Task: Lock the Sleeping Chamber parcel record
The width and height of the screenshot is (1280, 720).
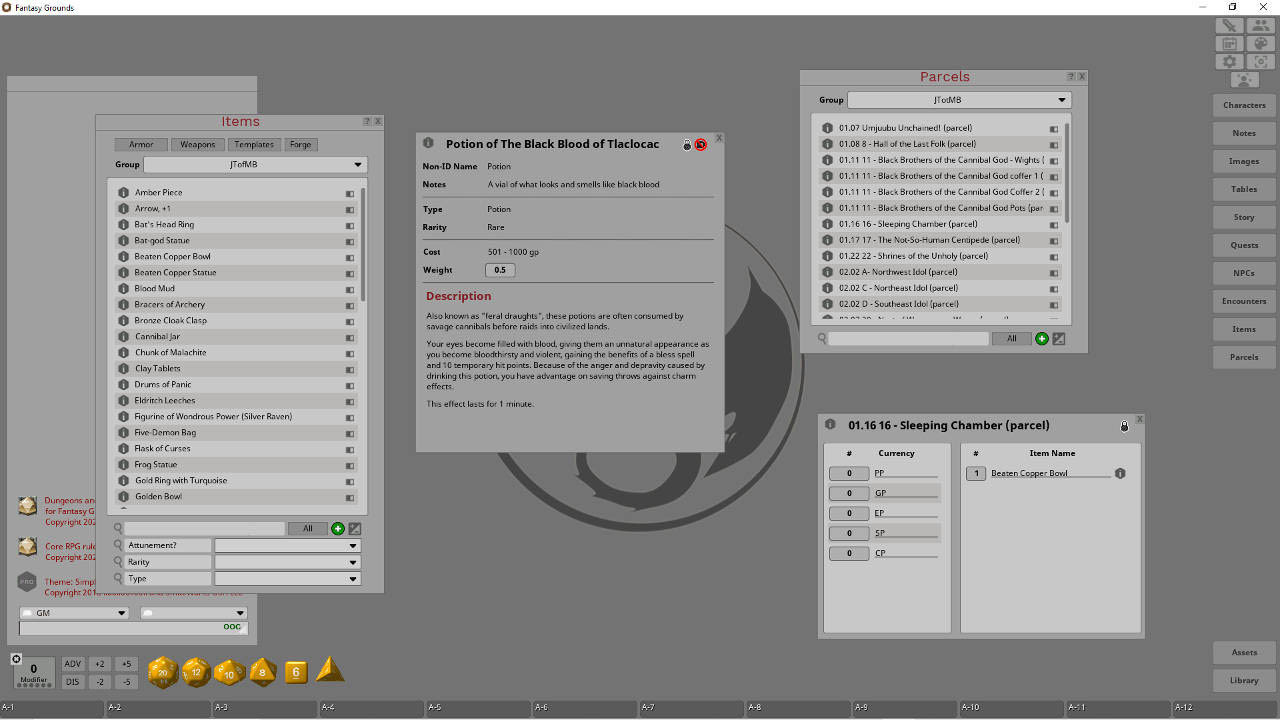Action: tap(1124, 425)
